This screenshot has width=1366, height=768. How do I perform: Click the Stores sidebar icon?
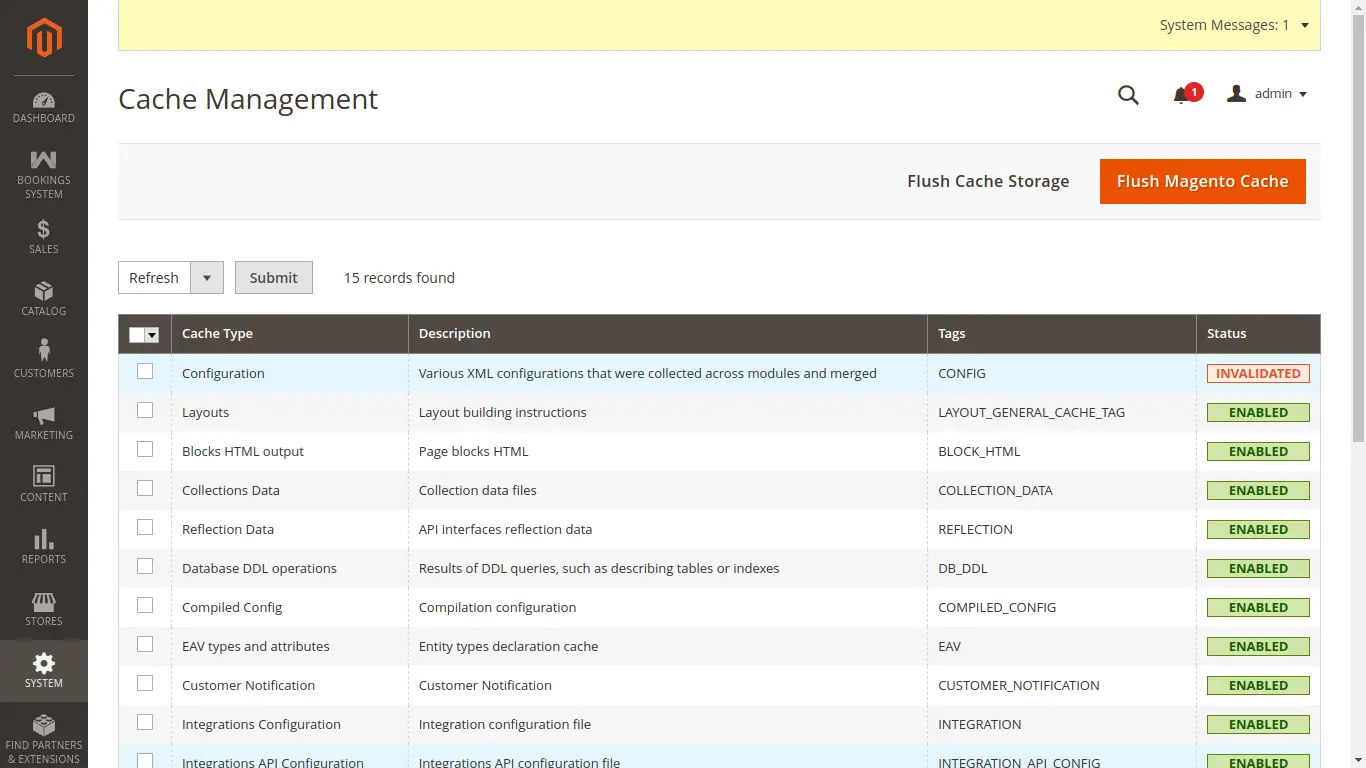click(x=43, y=608)
